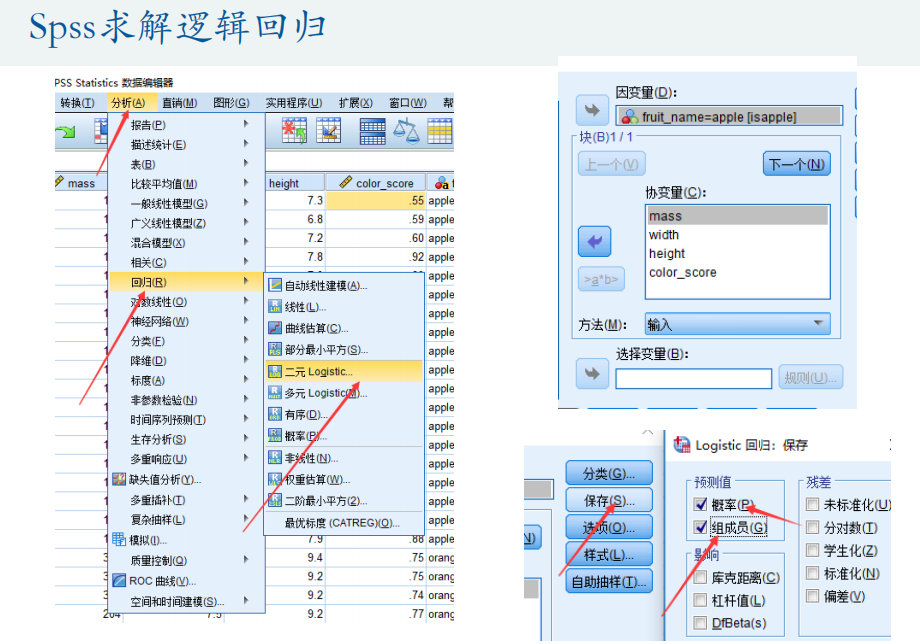Enable the 杠杆值(L) checkbox
920x644 pixels.
pyautogui.click(x=700, y=600)
